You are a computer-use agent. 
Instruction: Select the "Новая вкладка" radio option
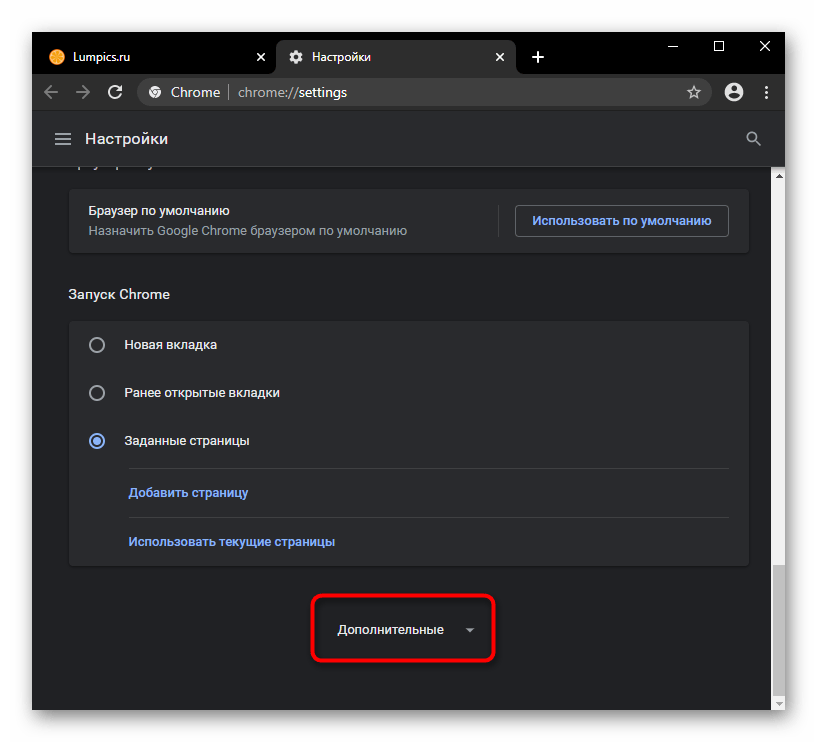pos(97,345)
